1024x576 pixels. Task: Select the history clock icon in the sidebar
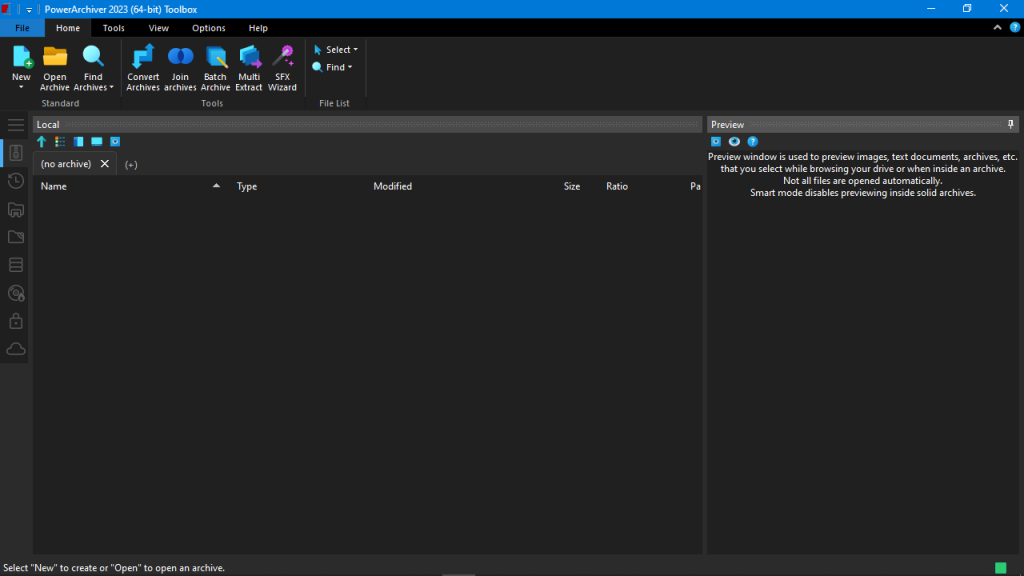point(15,181)
